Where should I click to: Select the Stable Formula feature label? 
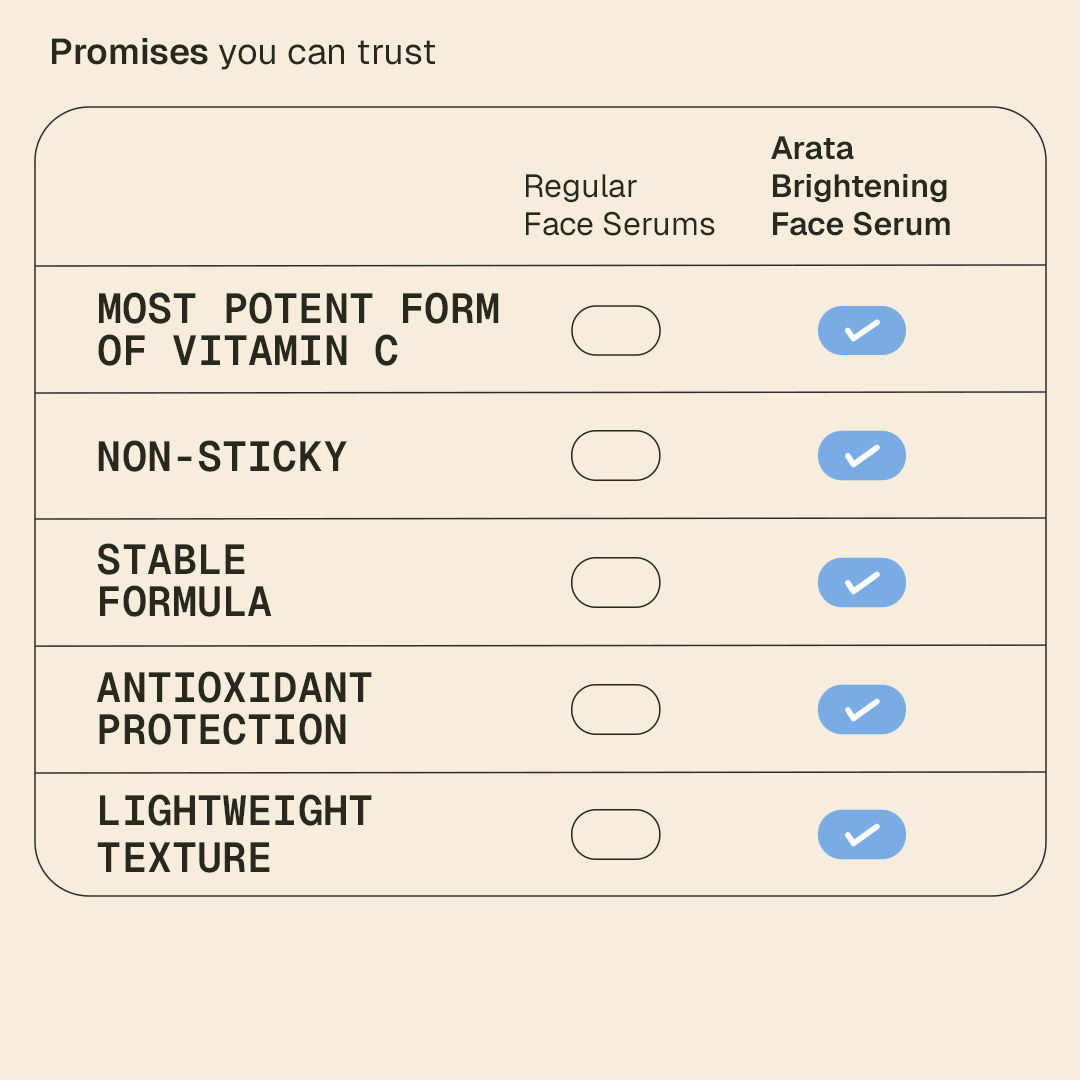point(184,582)
